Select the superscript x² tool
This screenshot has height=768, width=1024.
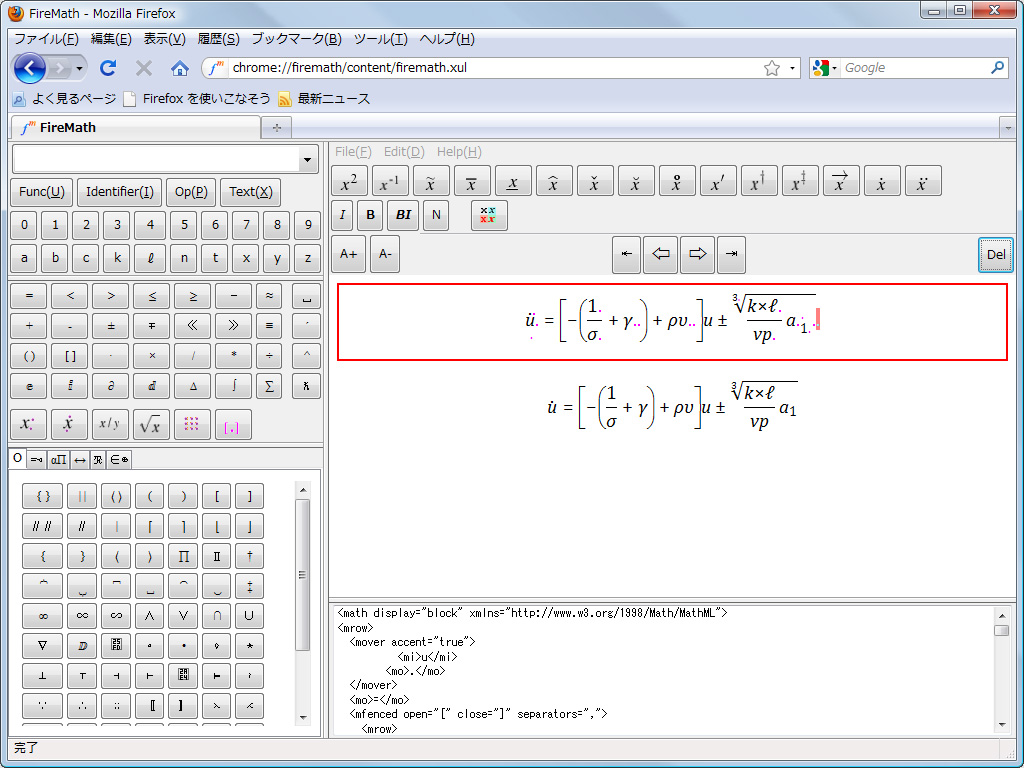346,181
